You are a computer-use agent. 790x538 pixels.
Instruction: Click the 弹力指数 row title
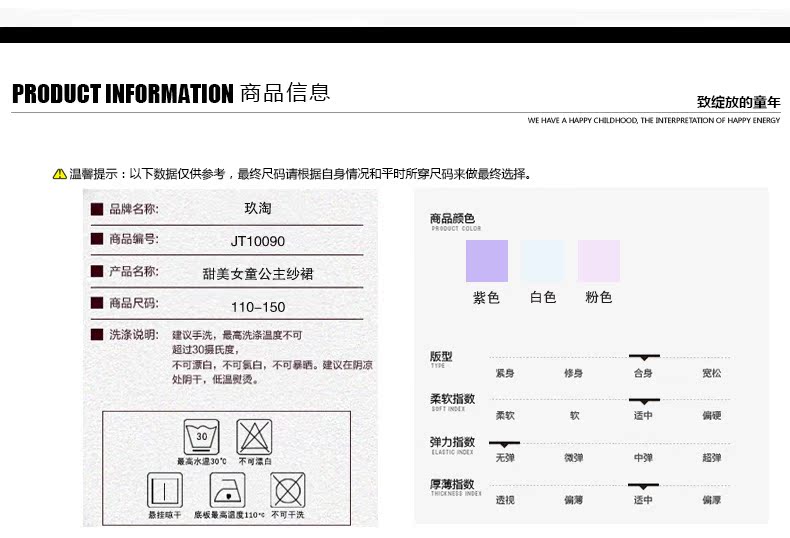[452, 442]
